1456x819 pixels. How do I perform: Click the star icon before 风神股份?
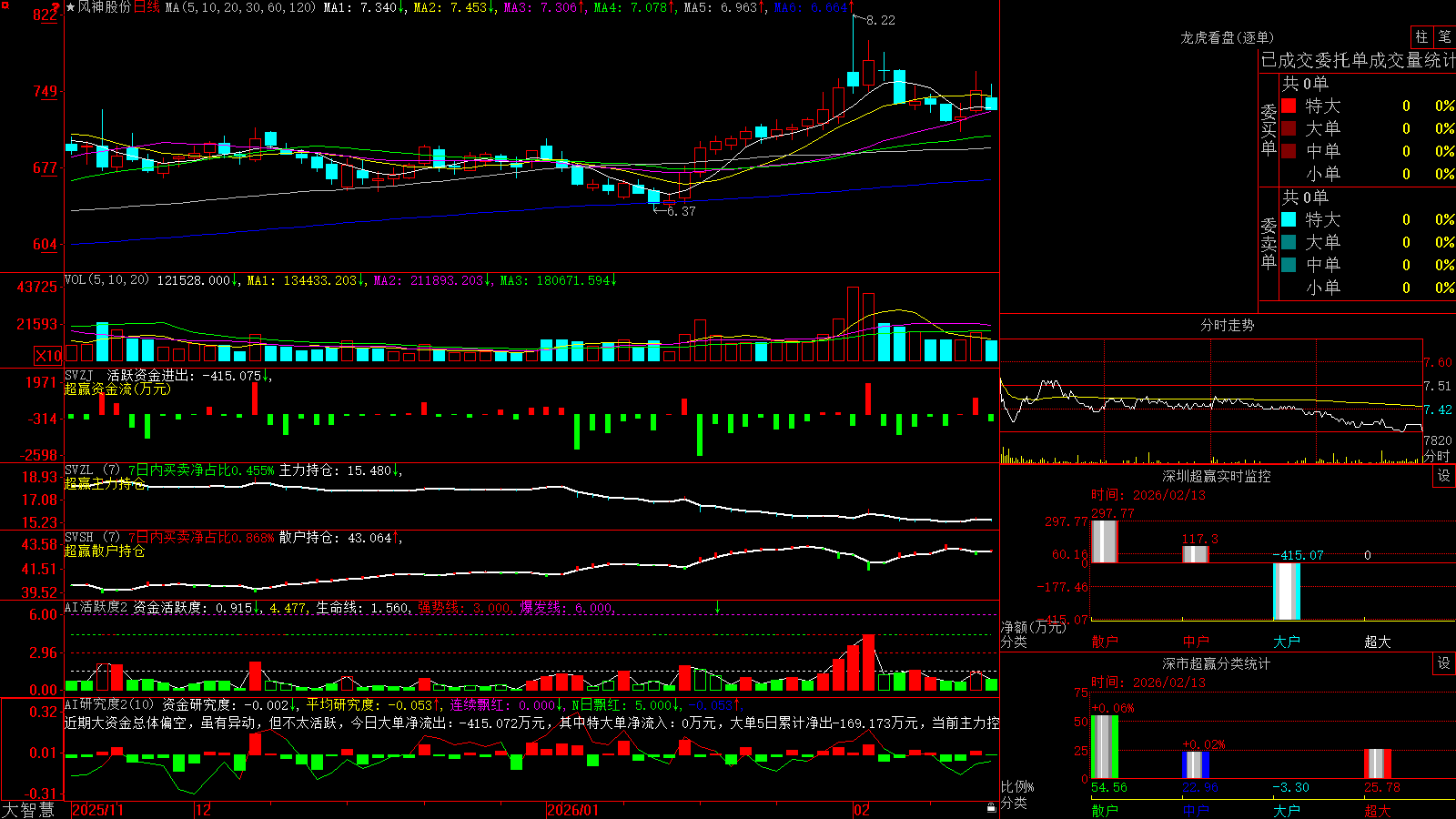point(70,7)
